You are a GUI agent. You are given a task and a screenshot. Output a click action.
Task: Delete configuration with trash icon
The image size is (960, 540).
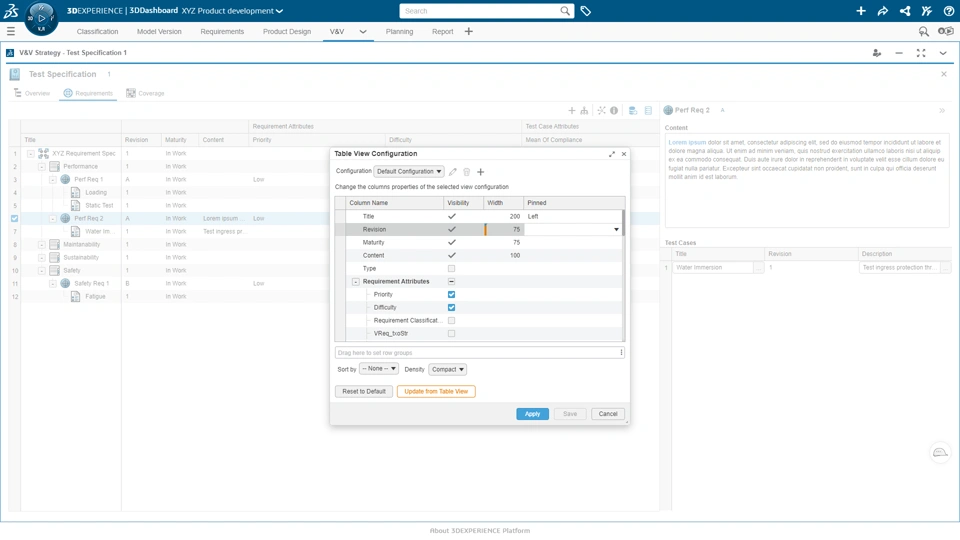[467, 172]
